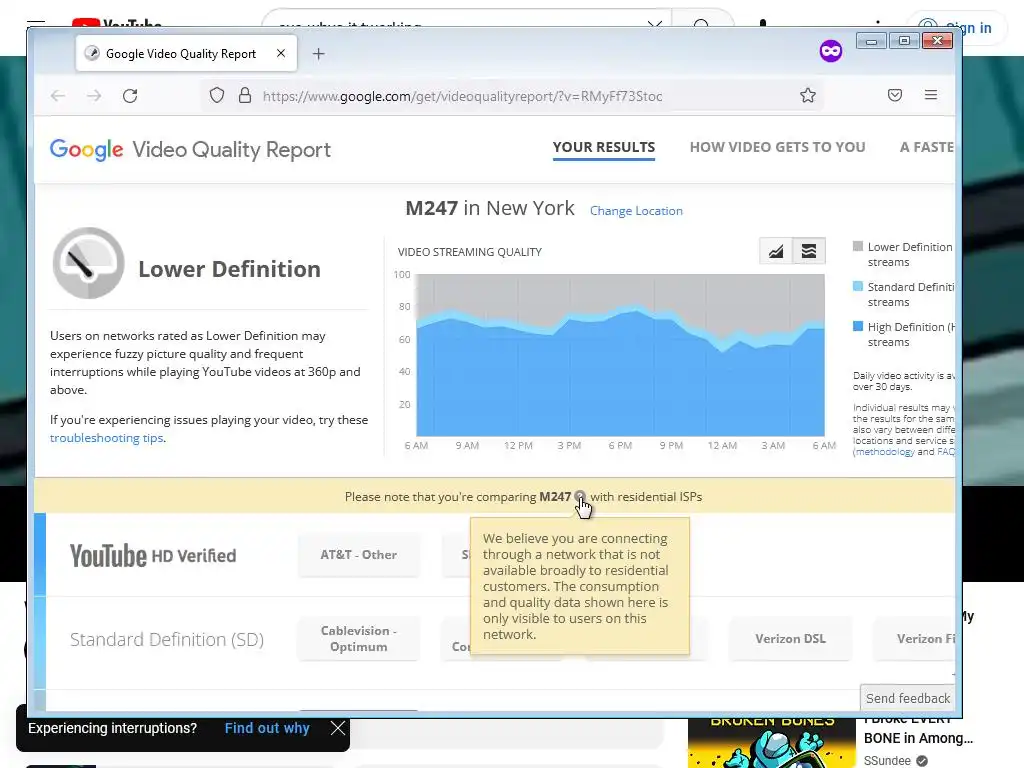Select the YOUR RESULTS tab
This screenshot has height=768, width=1024.
[x=604, y=148]
